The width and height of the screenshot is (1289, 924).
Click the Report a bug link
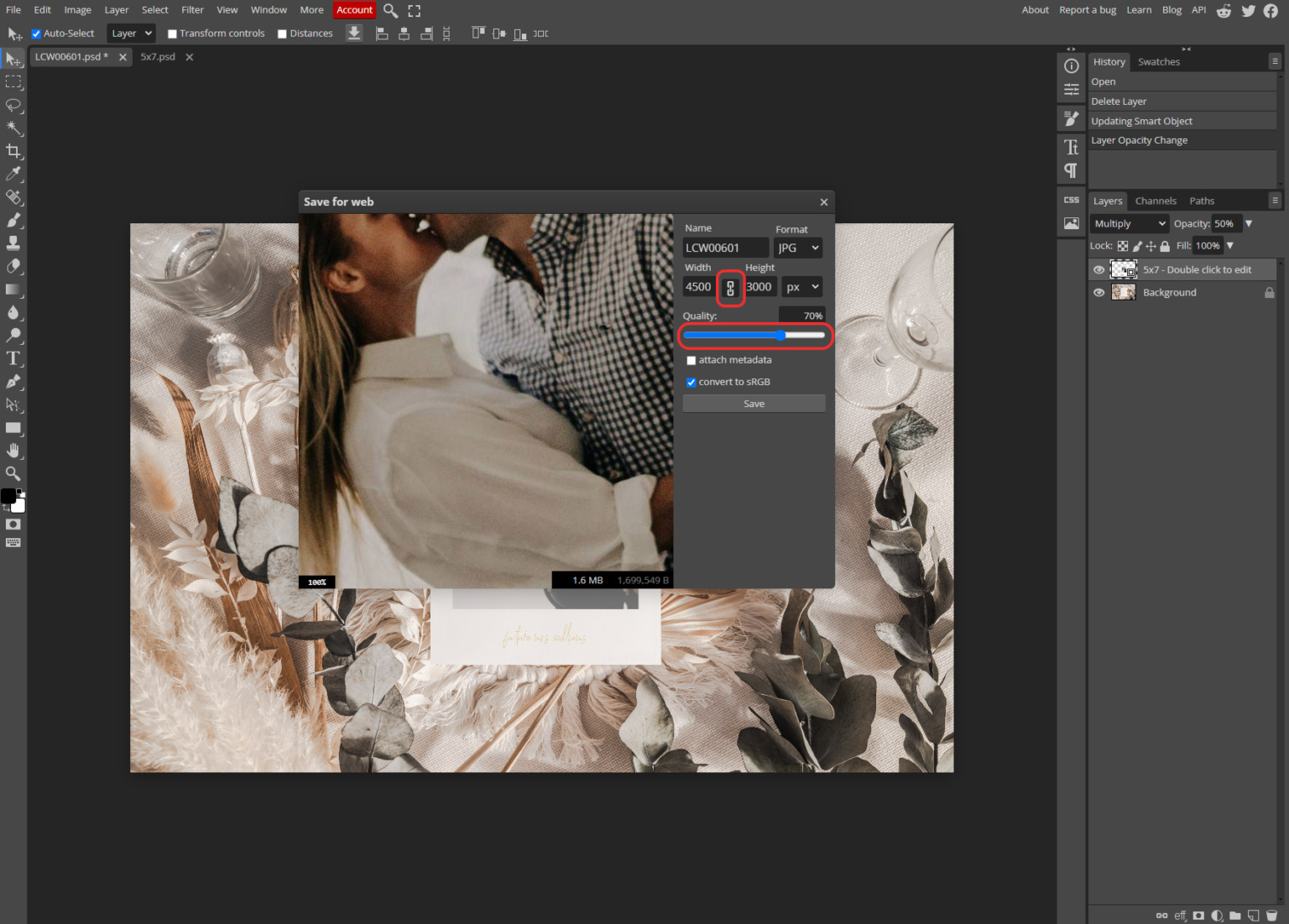tap(1088, 9)
